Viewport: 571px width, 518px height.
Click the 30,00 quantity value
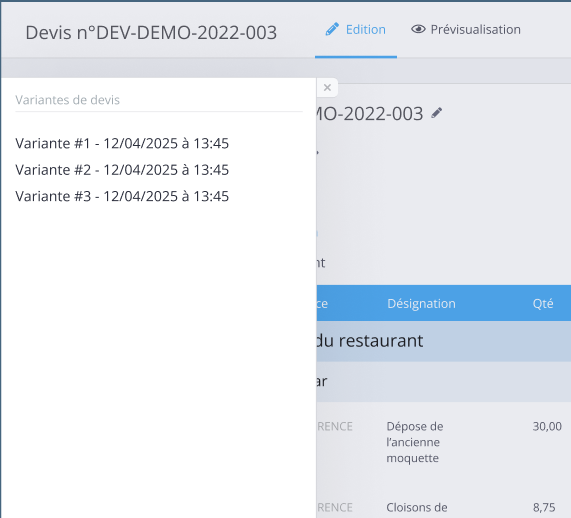[x=547, y=426]
